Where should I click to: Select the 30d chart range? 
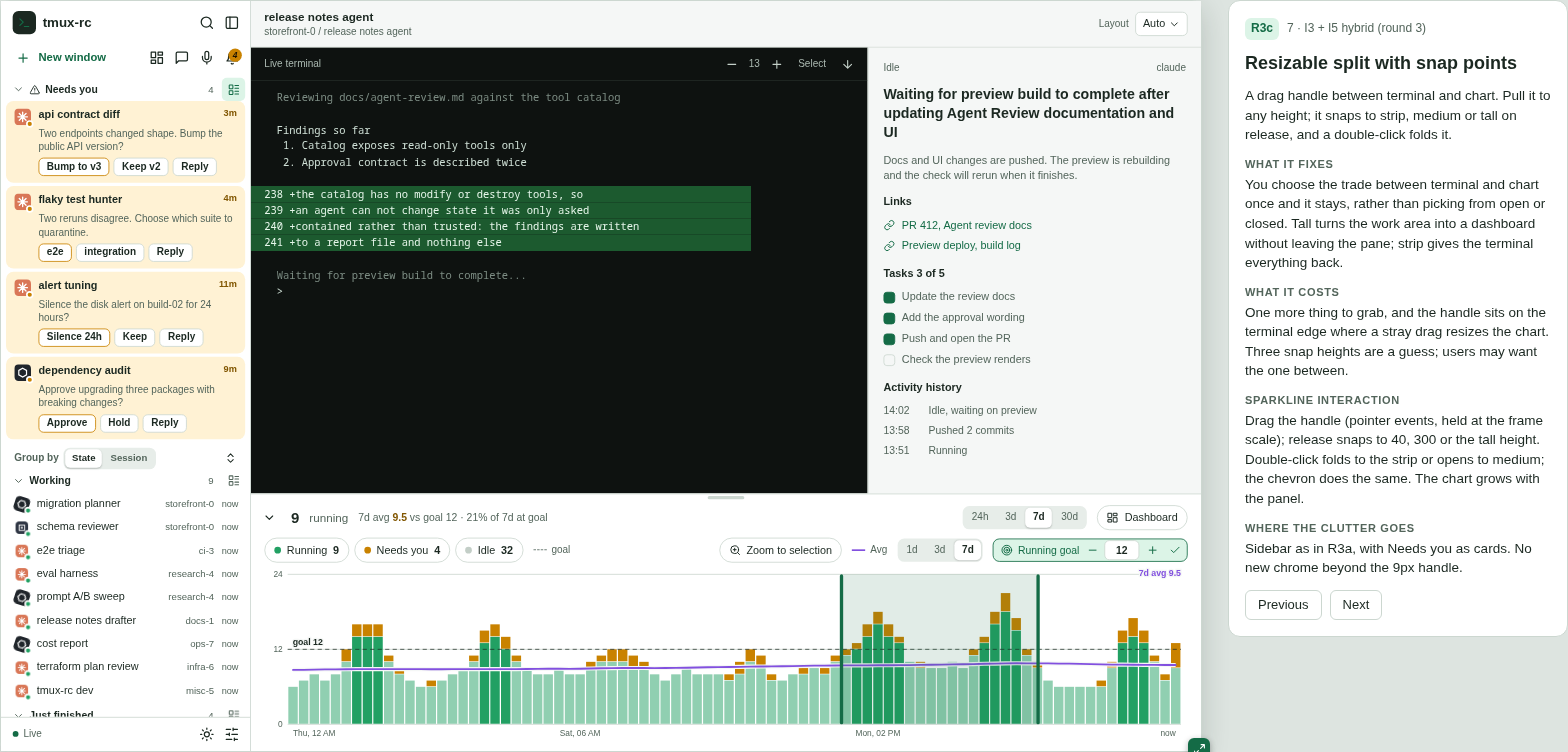1069,517
